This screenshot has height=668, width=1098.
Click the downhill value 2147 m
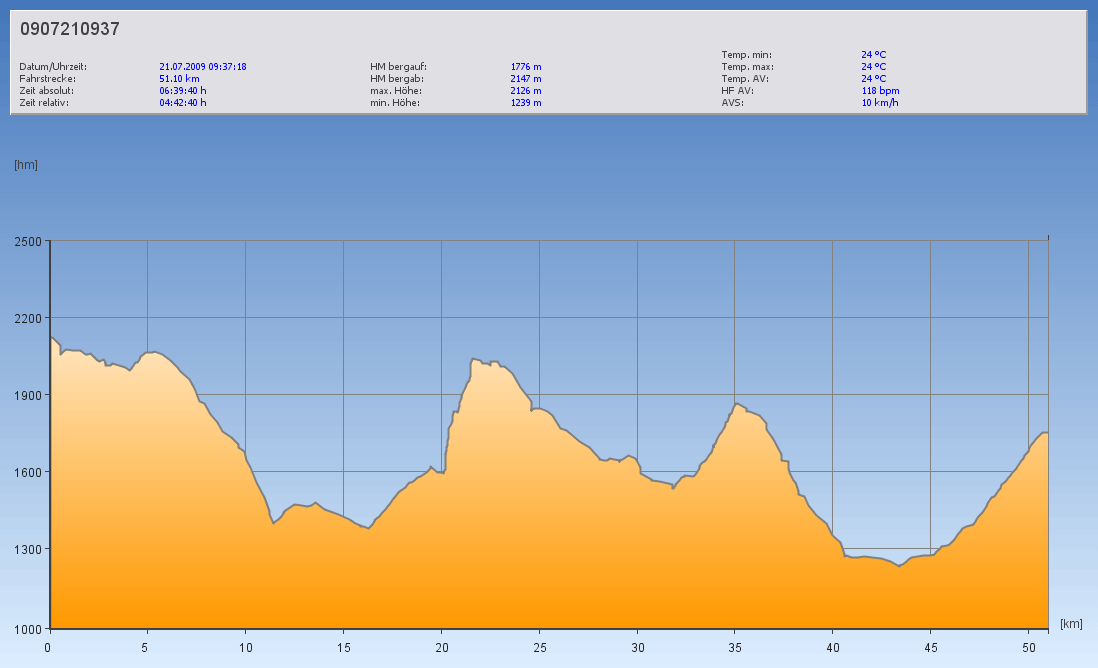click(526, 79)
